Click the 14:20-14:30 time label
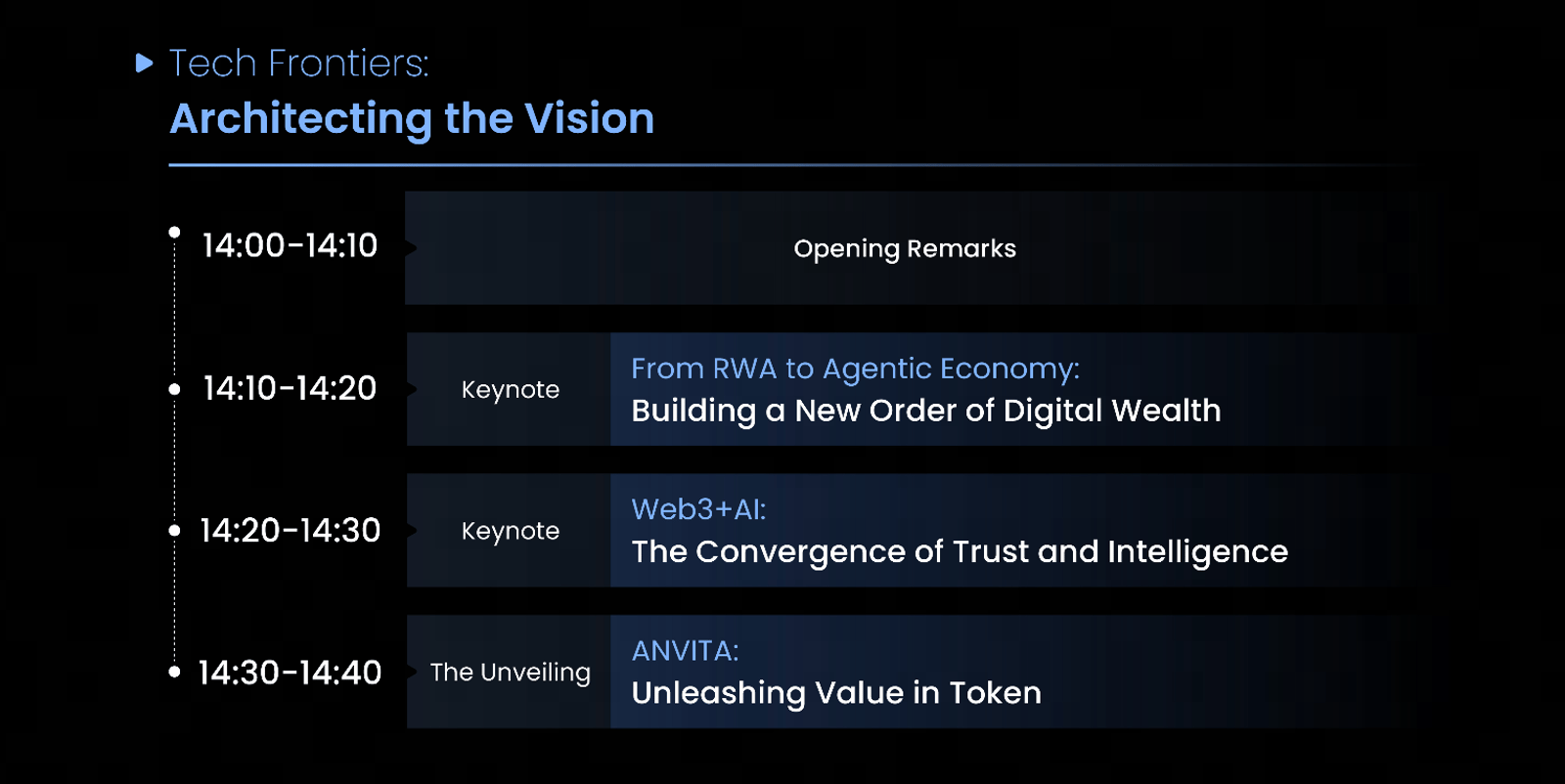The image size is (1565, 784). (290, 530)
